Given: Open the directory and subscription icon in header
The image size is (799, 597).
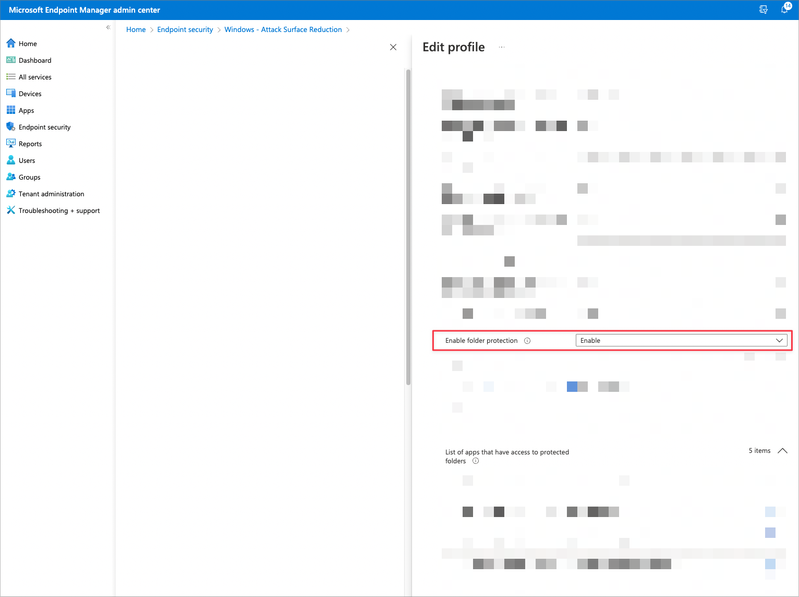Looking at the screenshot, I should [763, 9].
